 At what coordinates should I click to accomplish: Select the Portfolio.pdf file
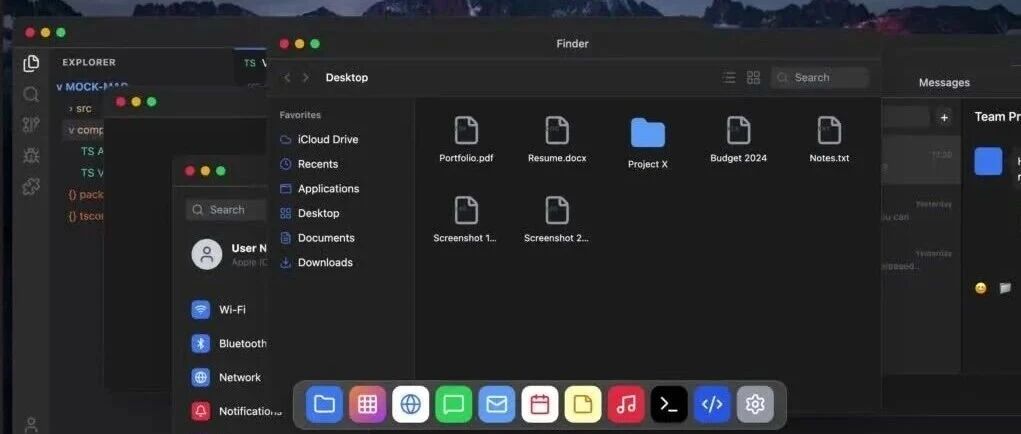[466, 140]
